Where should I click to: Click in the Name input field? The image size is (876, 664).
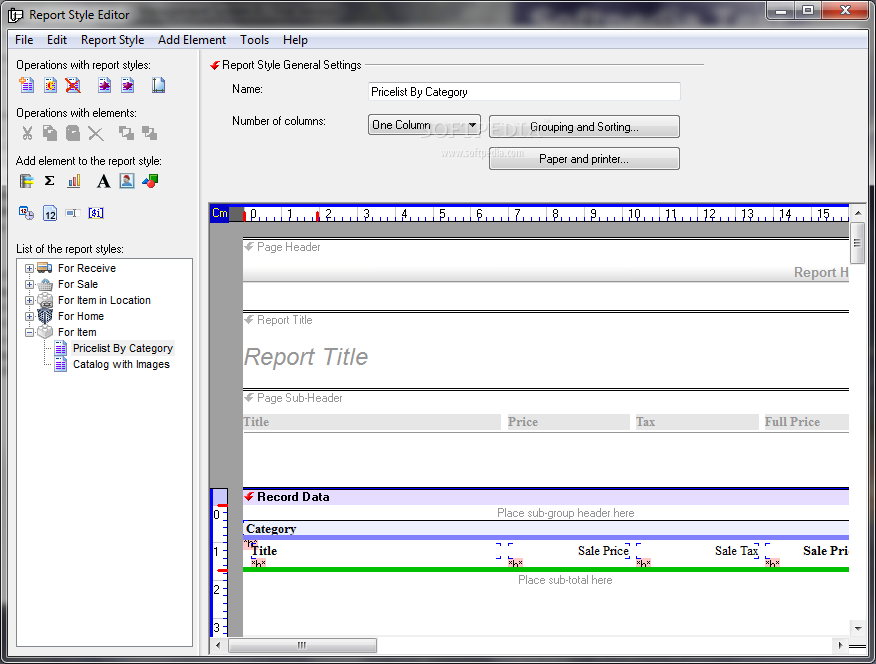(524, 92)
